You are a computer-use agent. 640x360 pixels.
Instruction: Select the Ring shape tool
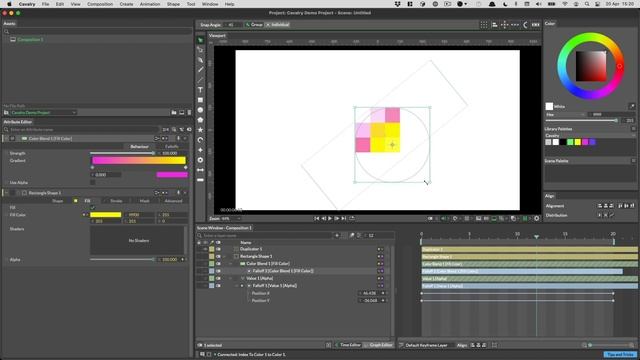[x=200, y=160]
